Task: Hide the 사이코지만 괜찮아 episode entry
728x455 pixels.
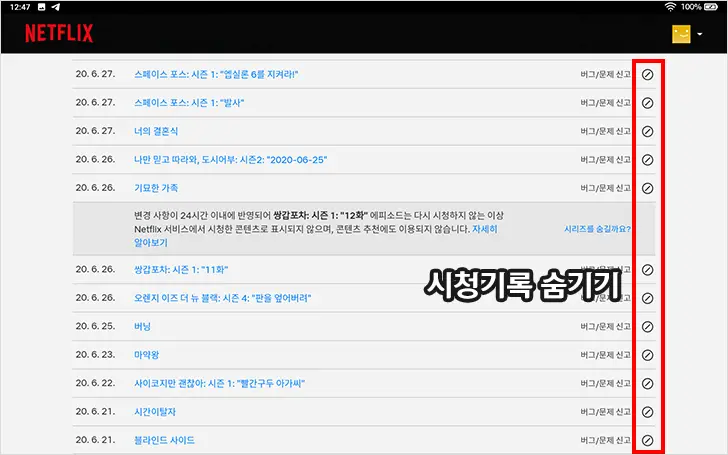Action: 647,384
